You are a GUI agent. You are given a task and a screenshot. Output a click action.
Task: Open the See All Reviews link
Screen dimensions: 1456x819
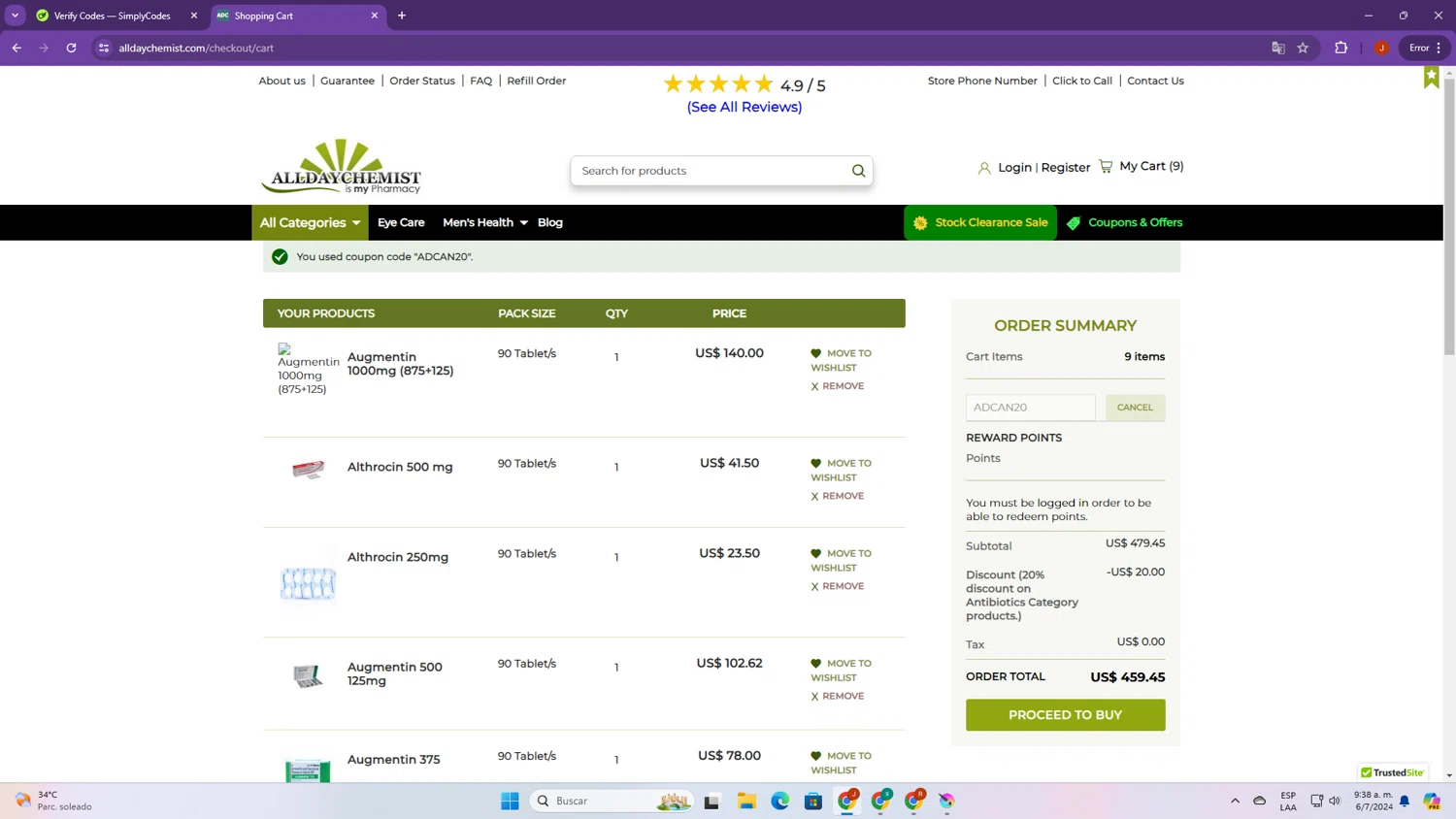[x=745, y=108]
